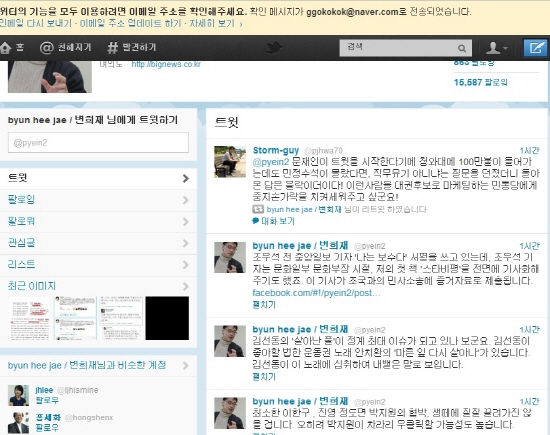The width and height of the screenshot is (550, 435).
Task: Follow the jhlee account
Action: [47, 400]
